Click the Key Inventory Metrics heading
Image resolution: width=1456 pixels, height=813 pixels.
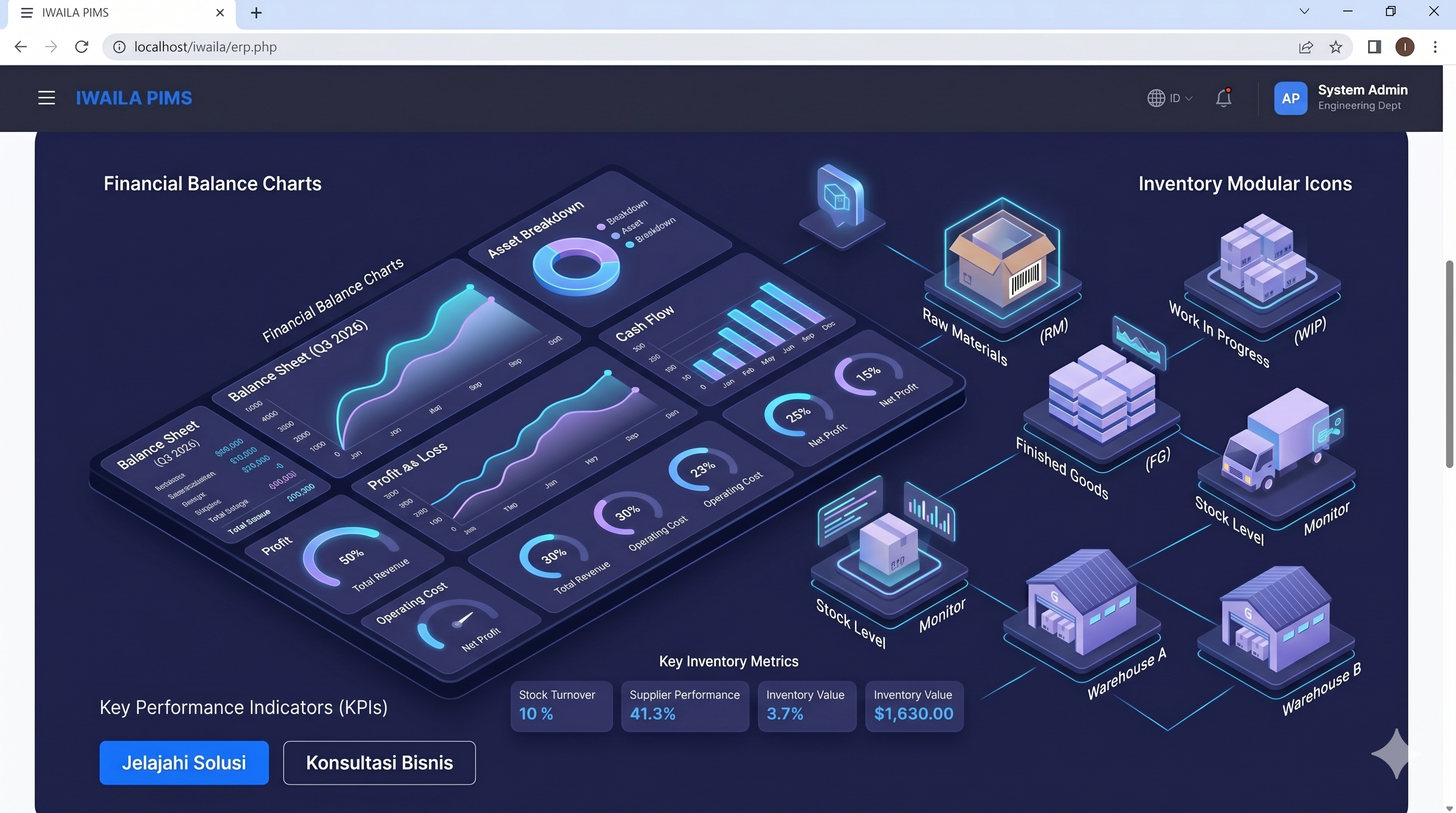pos(729,662)
